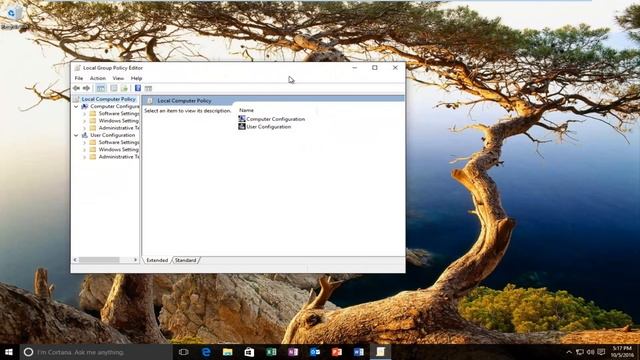
Task: Launch Microsoft Edge from the taskbar
Action: [206, 352]
